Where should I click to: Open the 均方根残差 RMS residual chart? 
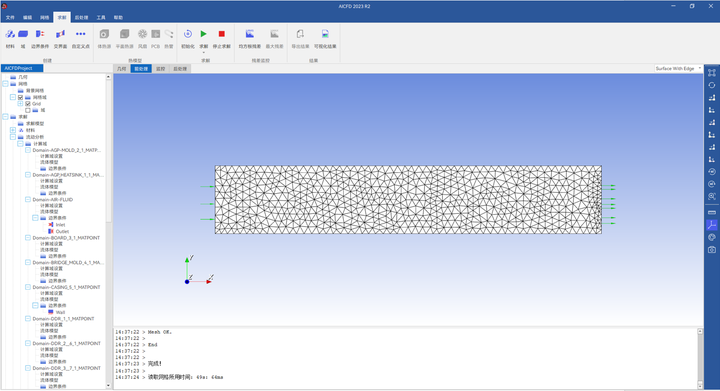[250, 34]
